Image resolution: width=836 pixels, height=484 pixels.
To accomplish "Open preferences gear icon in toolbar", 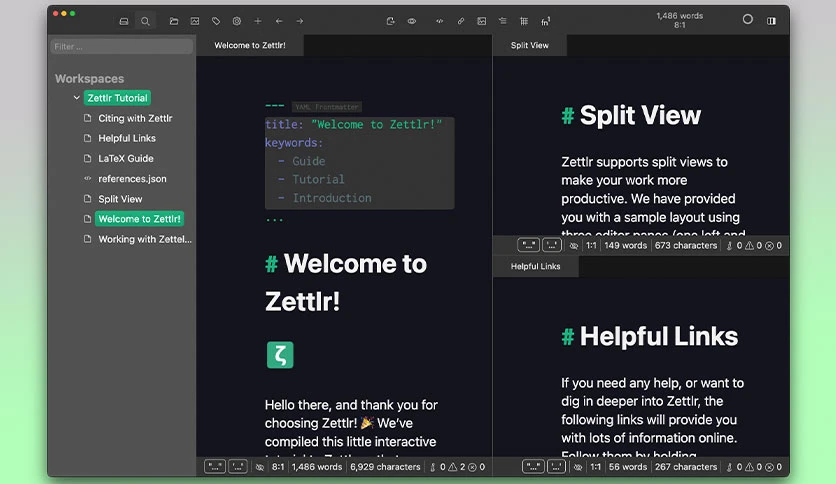I will [x=237, y=21].
